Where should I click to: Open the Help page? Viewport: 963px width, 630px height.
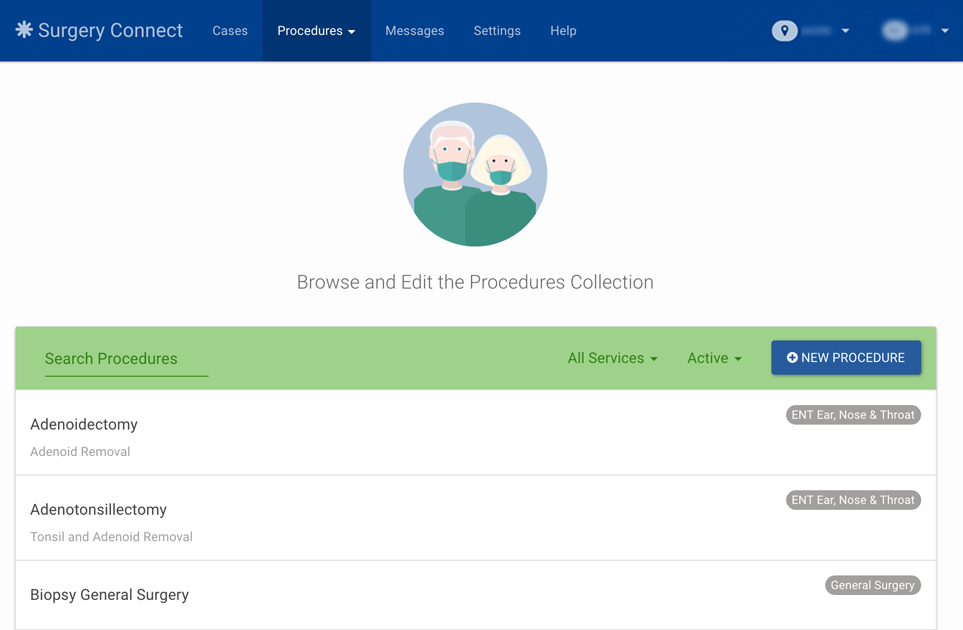click(563, 31)
